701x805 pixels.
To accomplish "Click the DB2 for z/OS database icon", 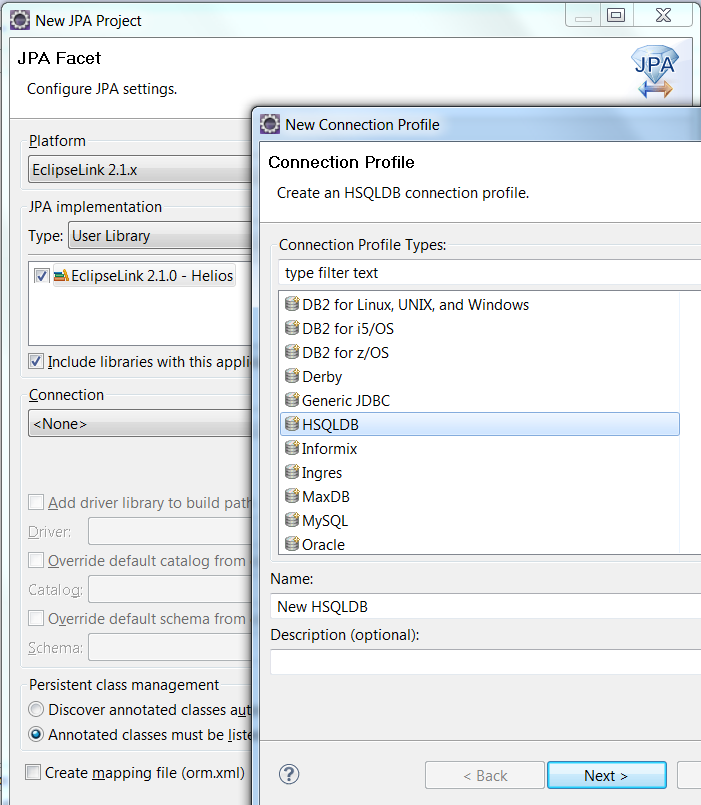I will 292,352.
